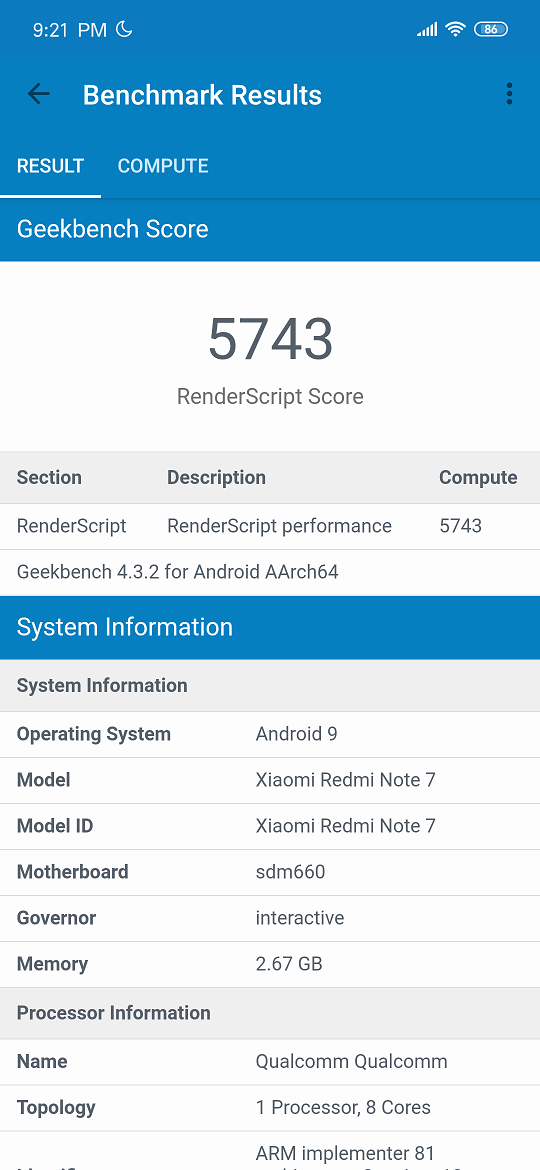
Task: Select the Operating System Android 9 row
Action: [270, 734]
